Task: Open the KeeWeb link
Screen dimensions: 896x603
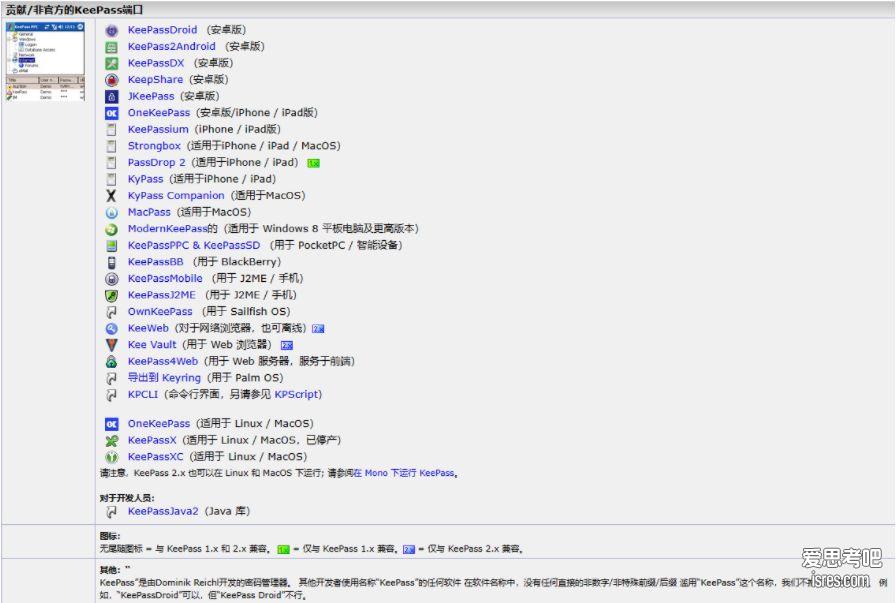Action: click(148, 328)
